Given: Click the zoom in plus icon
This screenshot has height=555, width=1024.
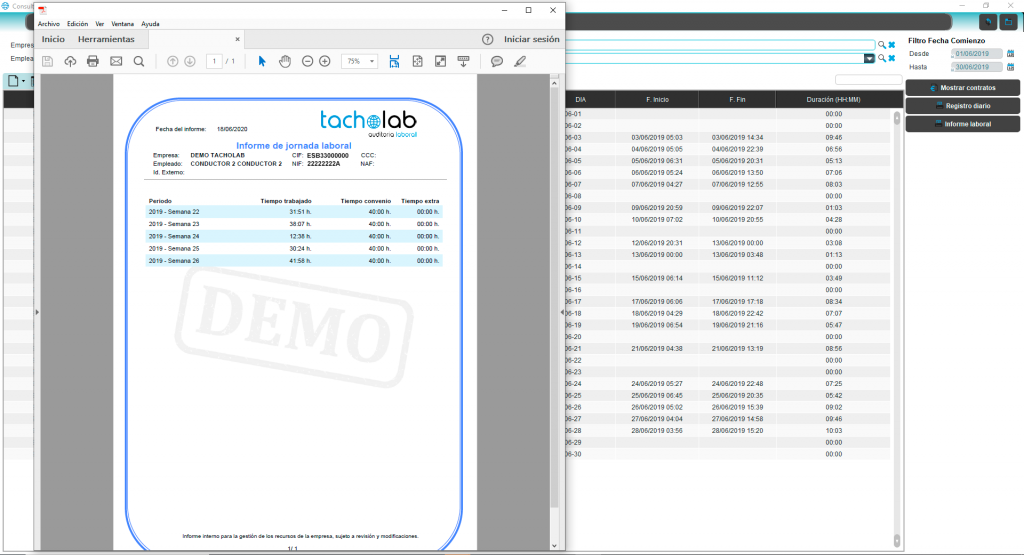Looking at the screenshot, I should tap(324, 61).
